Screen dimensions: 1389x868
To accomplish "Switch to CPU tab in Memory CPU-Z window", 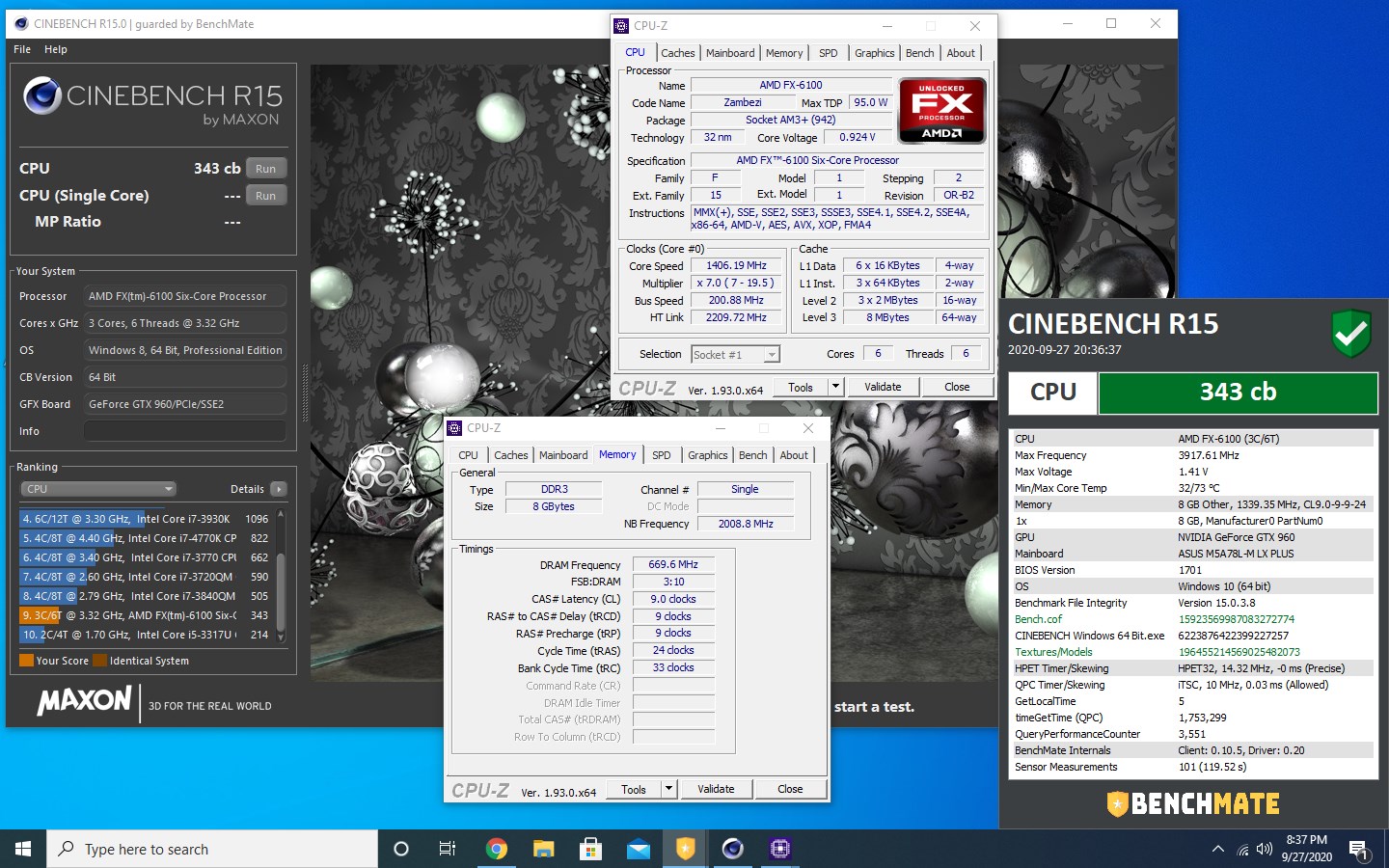I will click(x=468, y=455).
